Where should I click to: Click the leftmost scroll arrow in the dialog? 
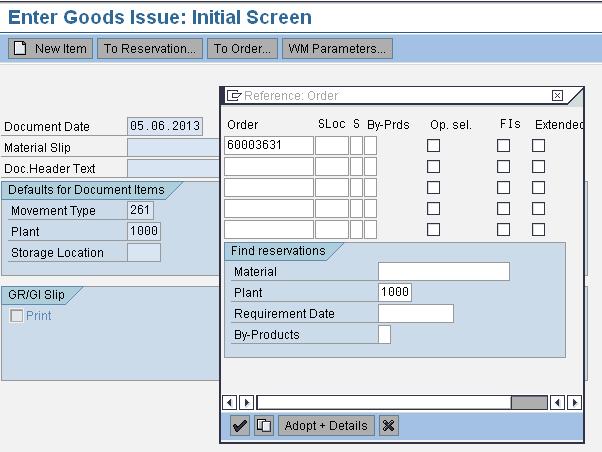(230, 402)
